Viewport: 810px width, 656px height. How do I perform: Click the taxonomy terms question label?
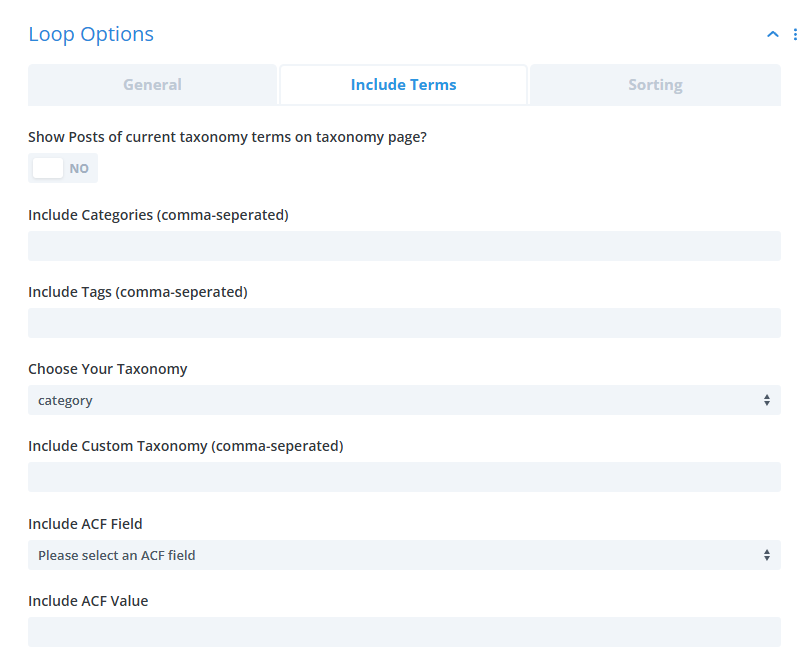227,136
